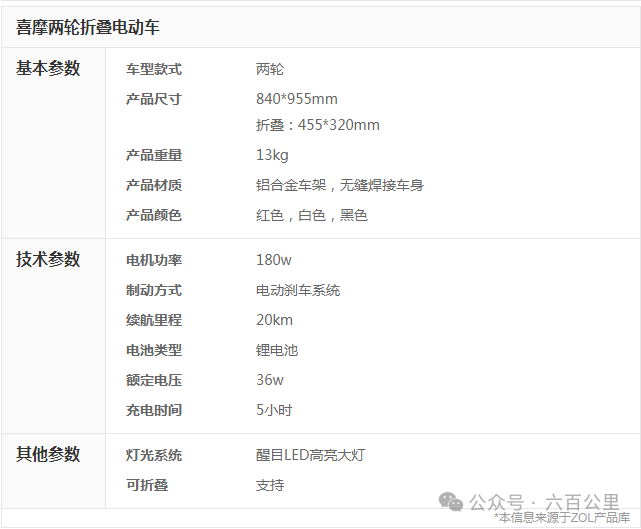Click the 制动方式 label
The height and width of the screenshot is (529, 641).
[x=154, y=290]
